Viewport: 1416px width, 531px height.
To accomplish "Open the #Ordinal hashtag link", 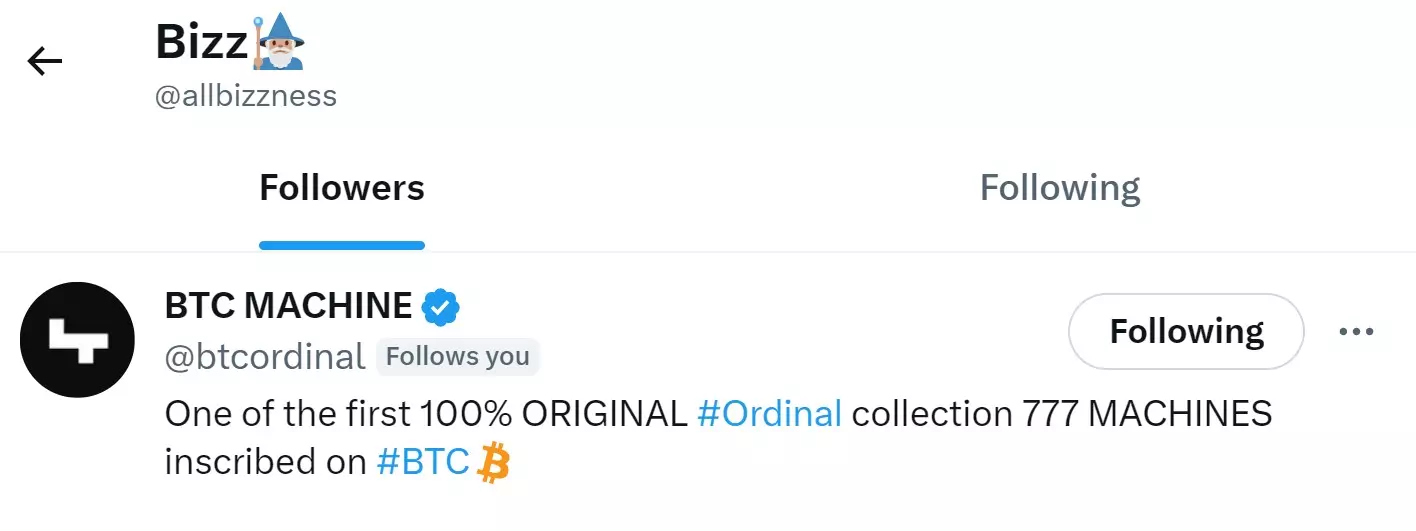I will point(769,413).
